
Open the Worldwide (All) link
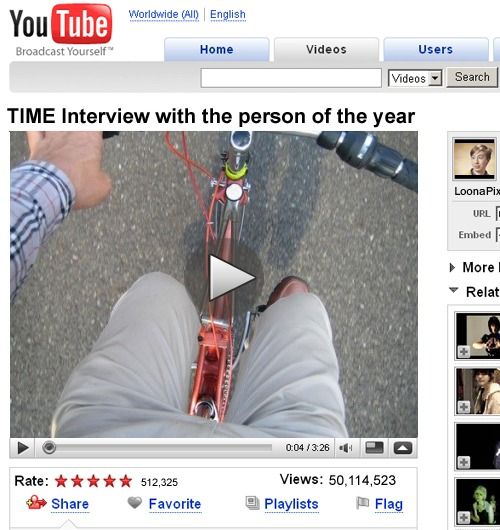point(164,15)
